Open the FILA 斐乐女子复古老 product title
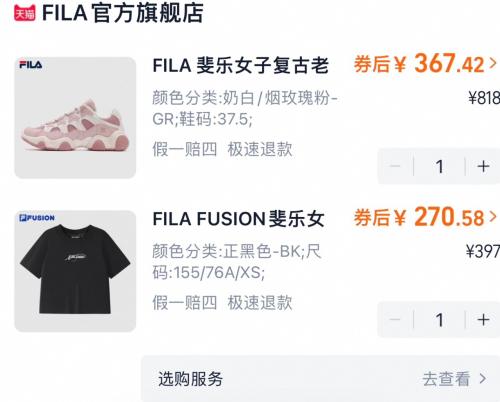The height and width of the screenshot is (402, 500). tap(241, 65)
